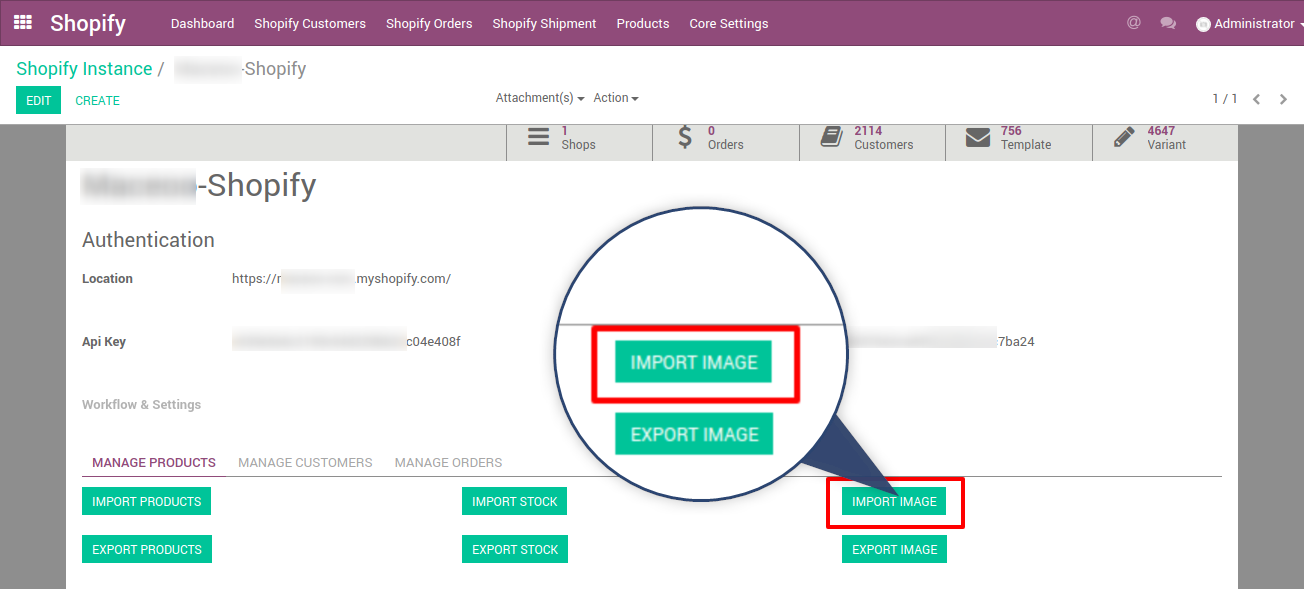
Task: Switch to the Manage Orders tab
Action: (x=448, y=463)
